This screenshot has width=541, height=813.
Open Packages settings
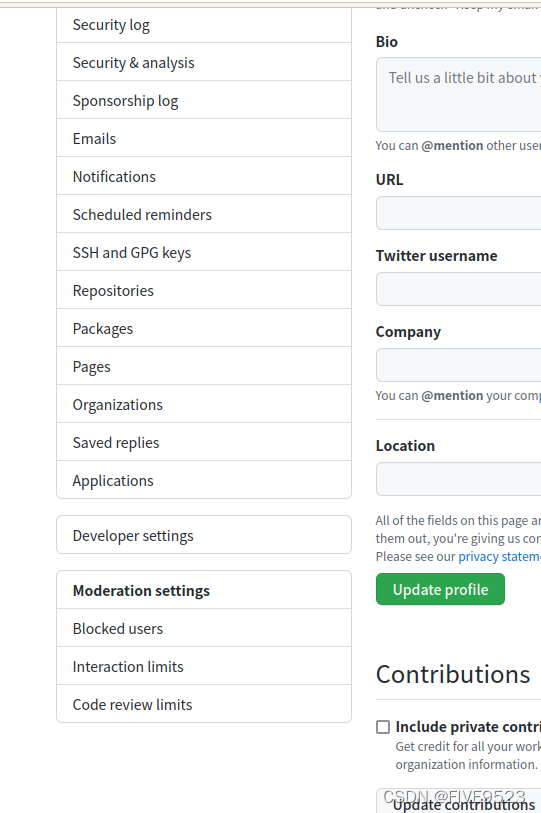point(204,328)
